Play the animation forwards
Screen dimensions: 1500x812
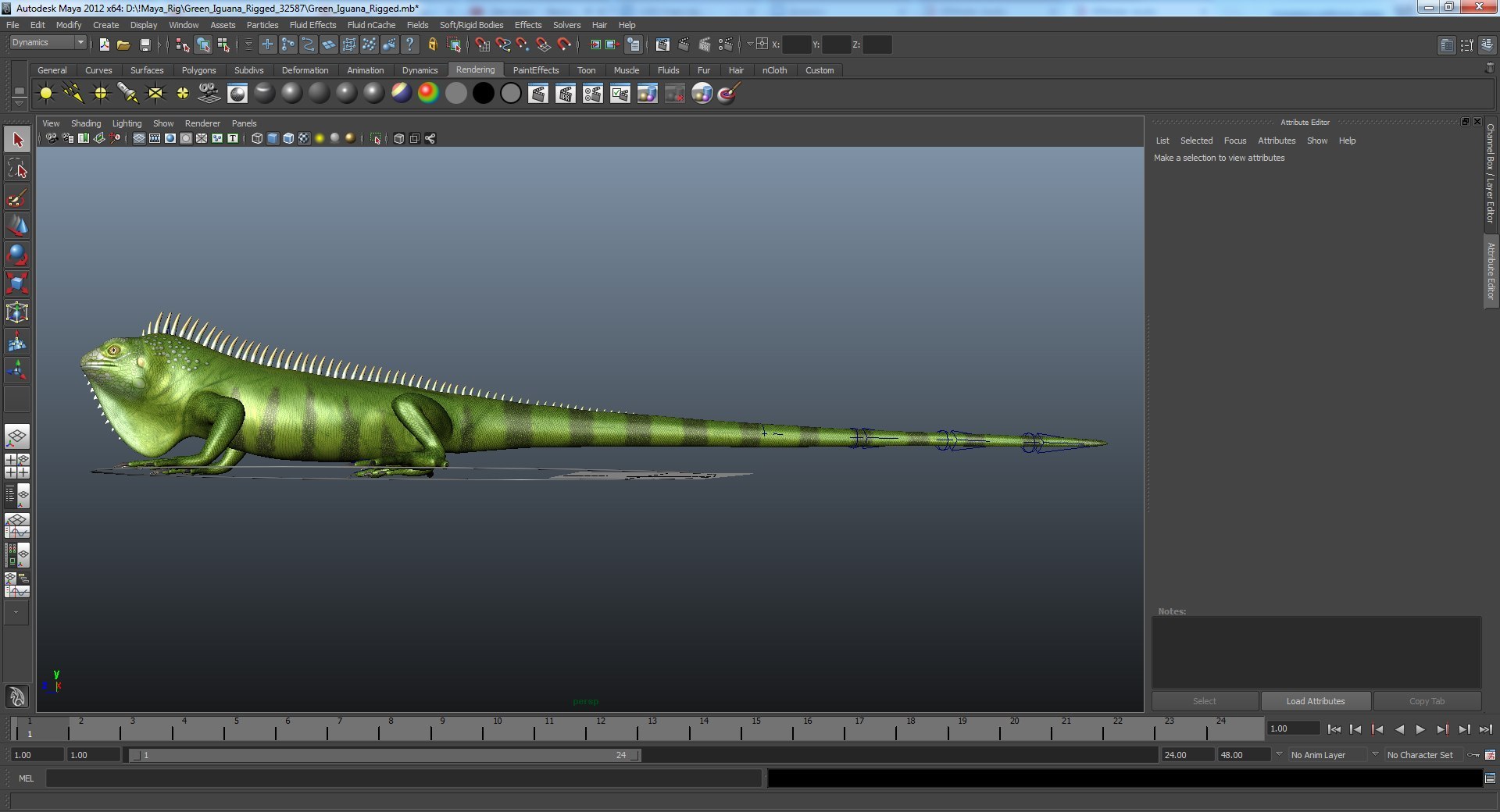1420,729
